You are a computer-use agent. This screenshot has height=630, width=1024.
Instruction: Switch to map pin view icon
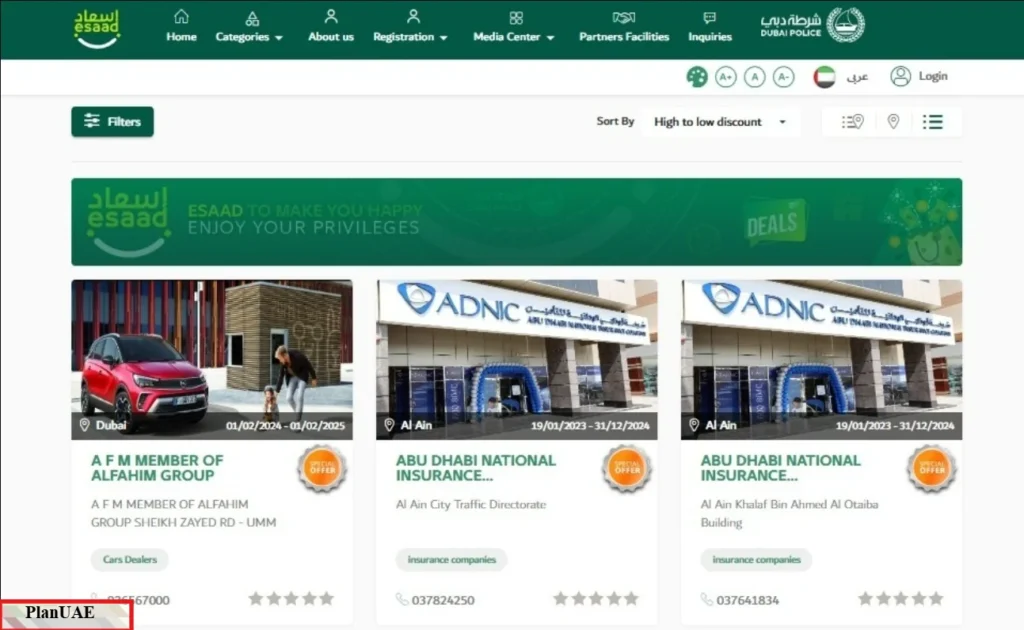pyautogui.click(x=893, y=121)
